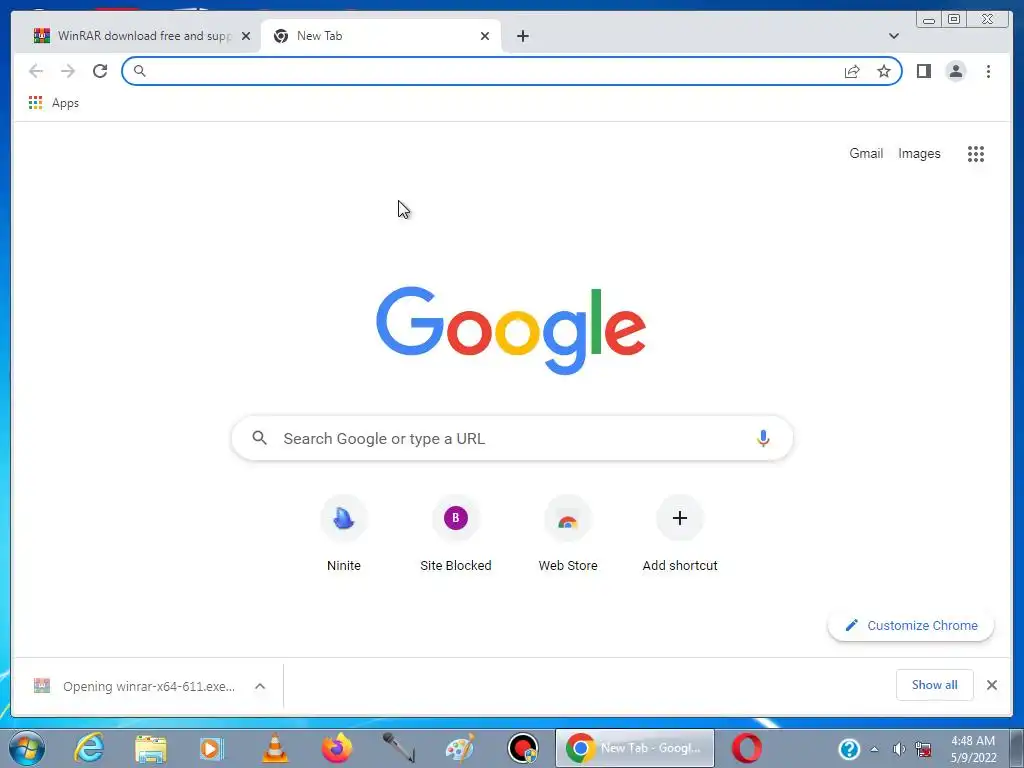Open the winrar-x64-611.exe download item
Image resolution: width=1024 pixels, height=768 pixels.
click(x=135, y=686)
